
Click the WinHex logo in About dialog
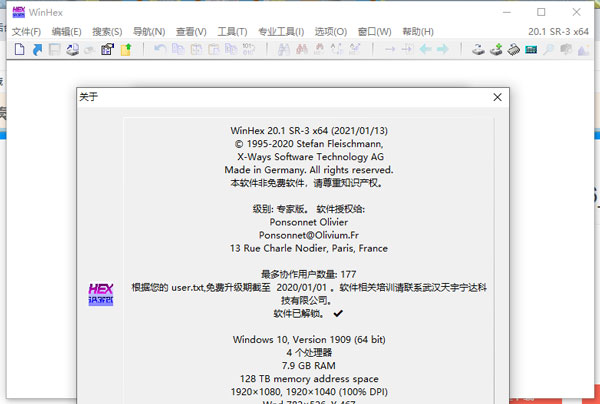point(101,293)
